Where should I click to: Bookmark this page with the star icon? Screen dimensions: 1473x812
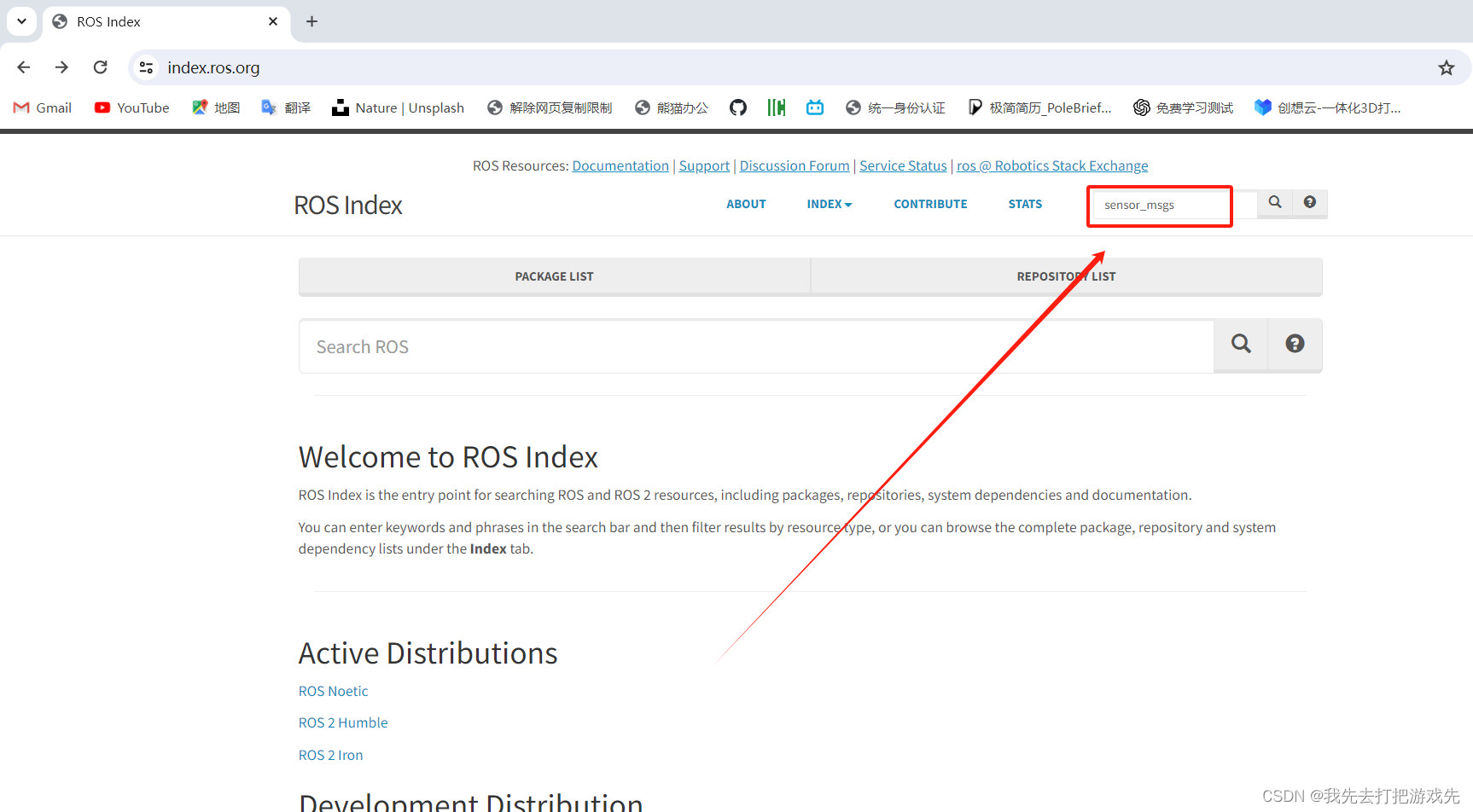point(1446,67)
